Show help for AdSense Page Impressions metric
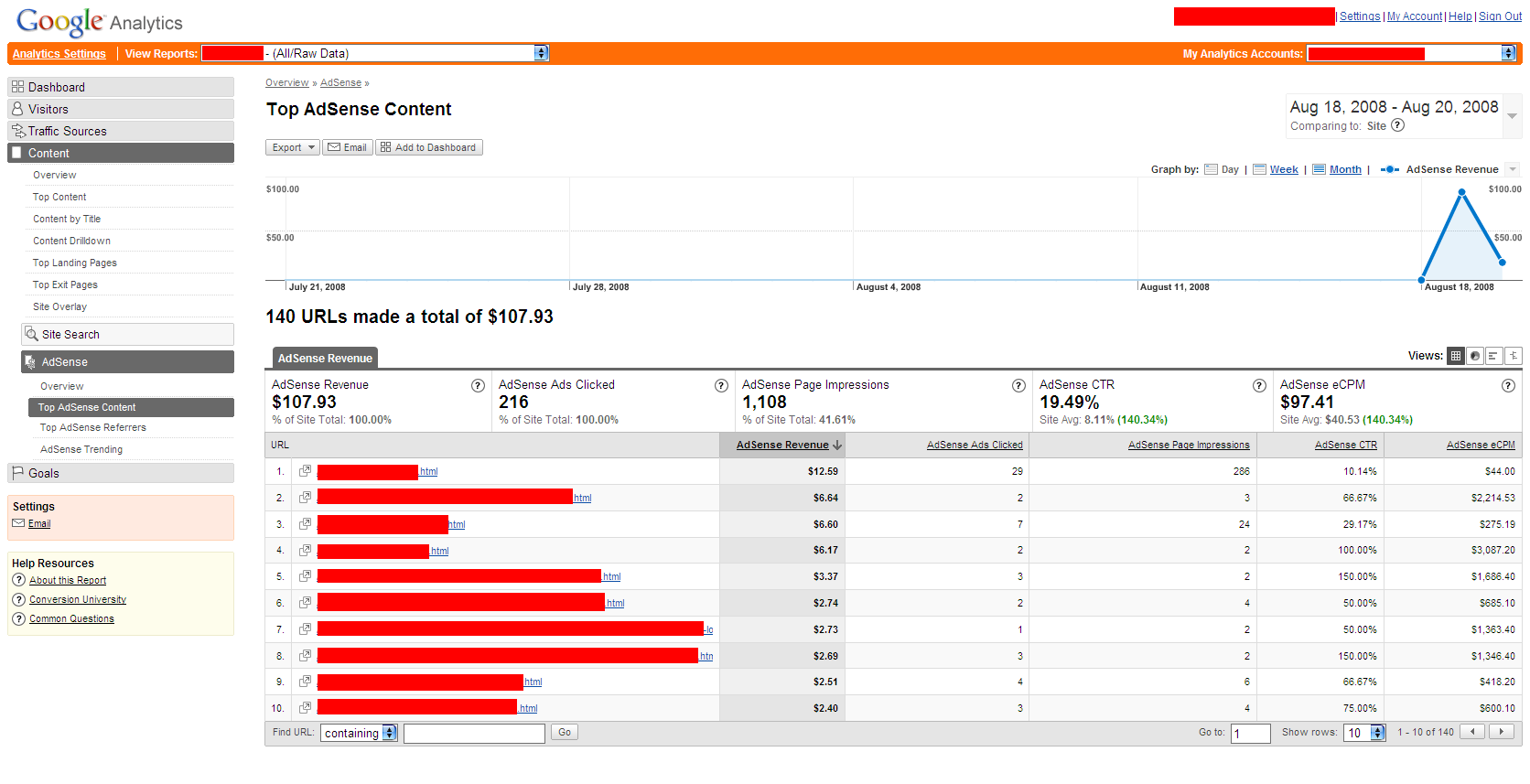This screenshot has width=1530, height=784. [x=1018, y=386]
